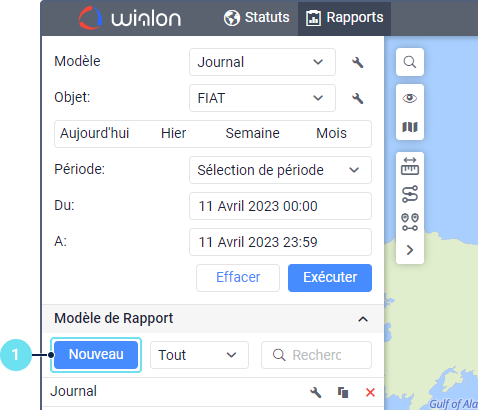
Task: Edit Objet FIAT with wrench icon
Action: [357, 98]
